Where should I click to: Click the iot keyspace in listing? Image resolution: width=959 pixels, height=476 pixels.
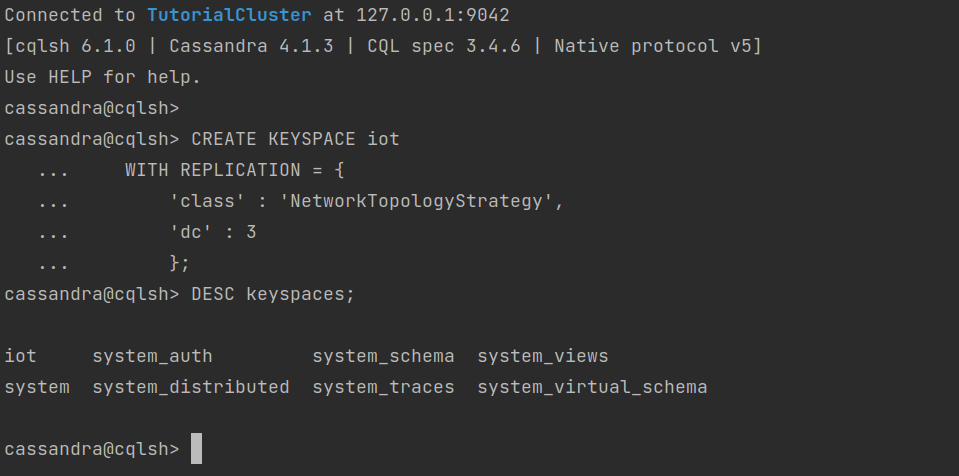20,356
